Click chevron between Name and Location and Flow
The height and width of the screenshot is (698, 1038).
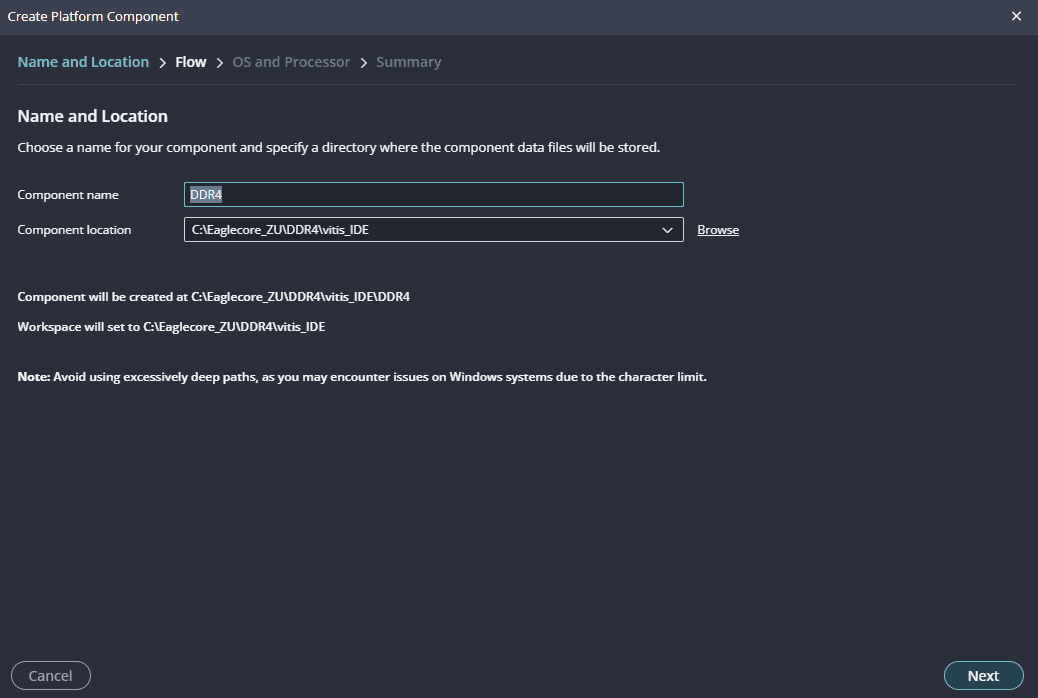[162, 62]
